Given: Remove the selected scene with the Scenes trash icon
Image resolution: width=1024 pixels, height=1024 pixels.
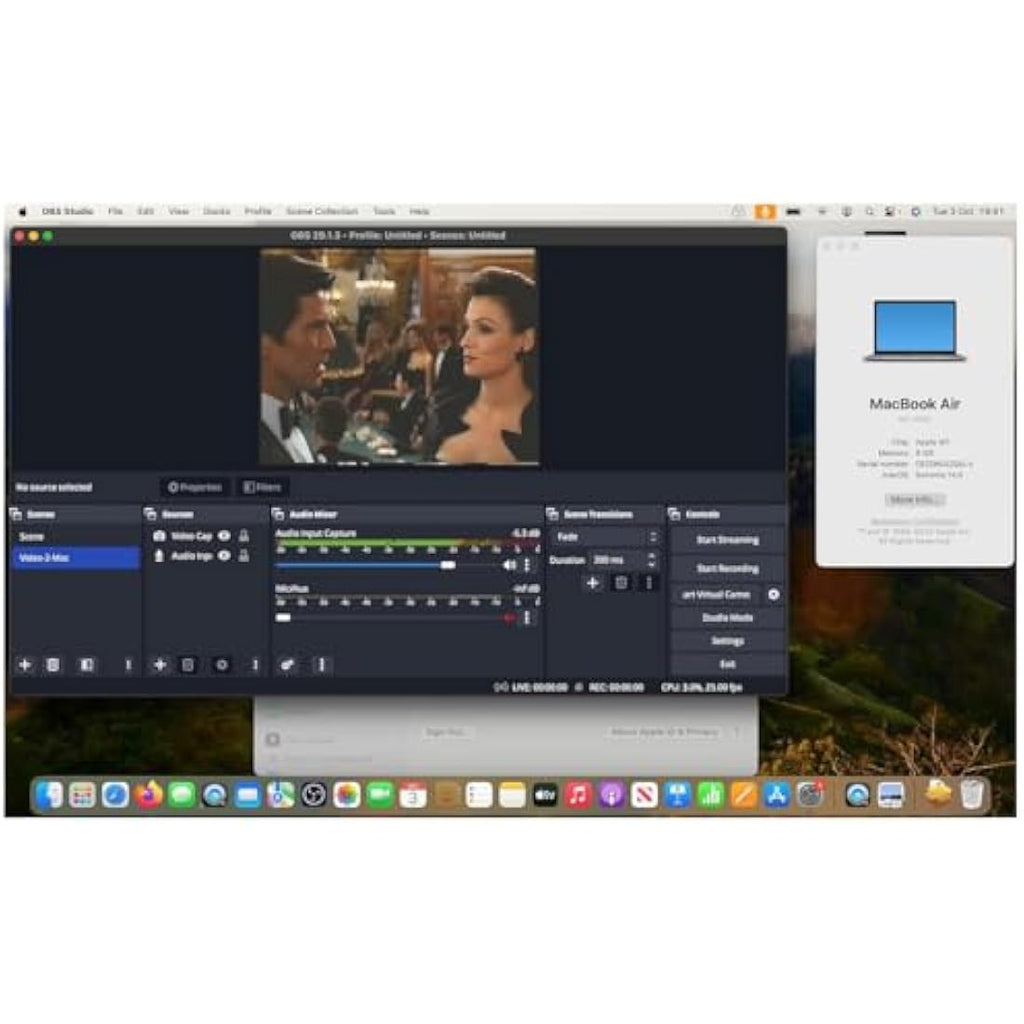Looking at the screenshot, I should click(53, 665).
